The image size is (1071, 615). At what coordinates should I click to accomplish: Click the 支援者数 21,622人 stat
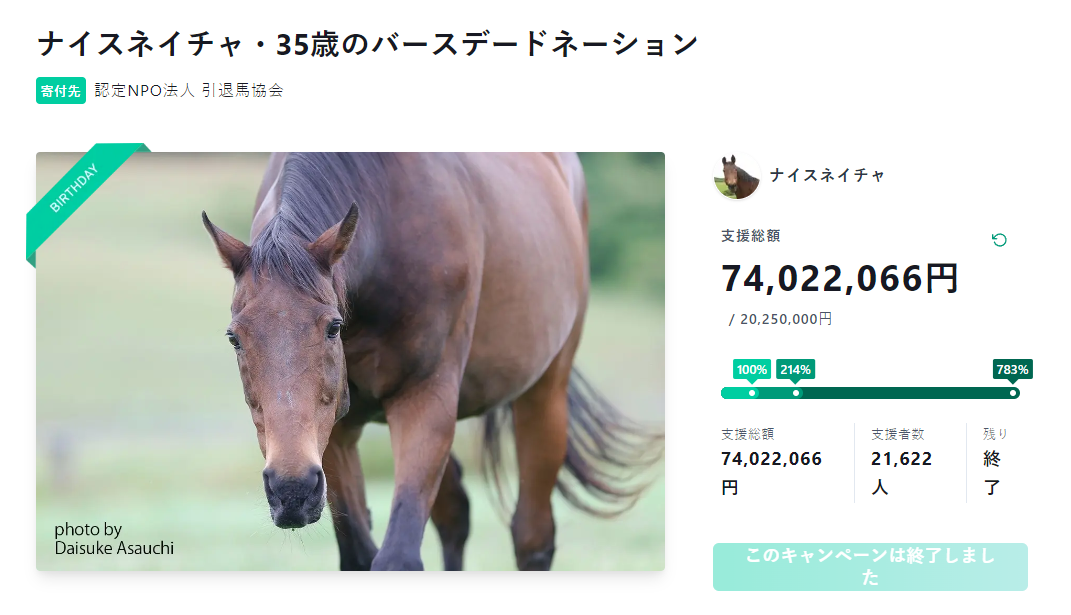pyautogui.click(x=902, y=461)
